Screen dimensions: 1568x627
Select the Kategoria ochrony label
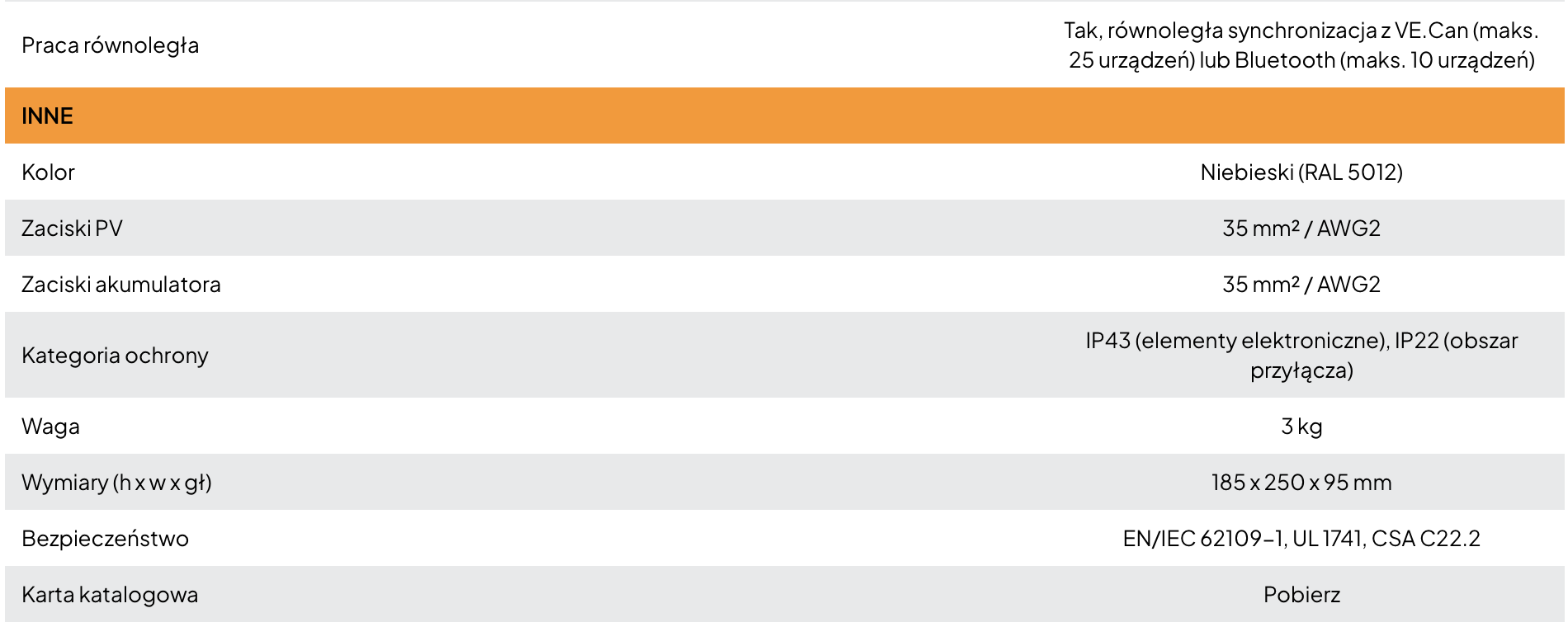pyautogui.click(x=115, y=355)
